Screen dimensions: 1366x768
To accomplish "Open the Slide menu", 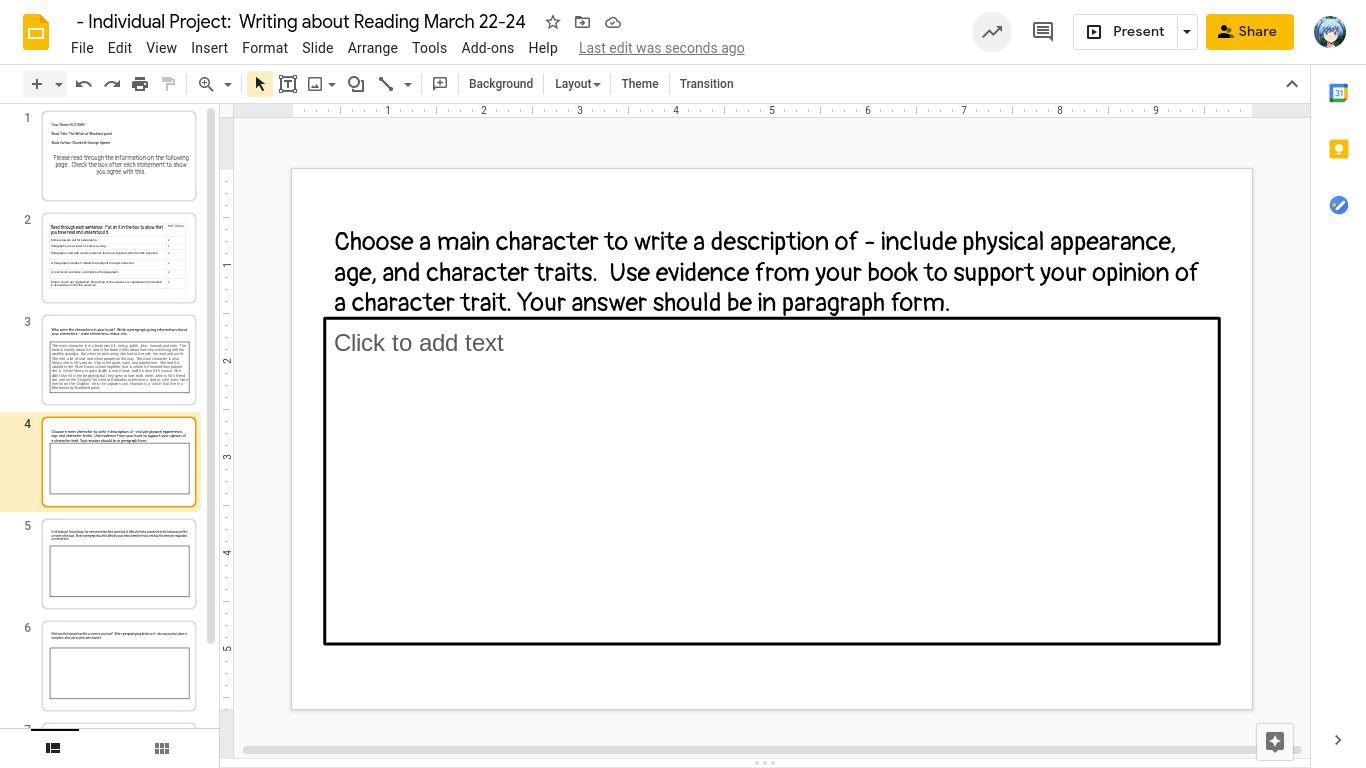I will pyautogui.click(x=318, y=48).
